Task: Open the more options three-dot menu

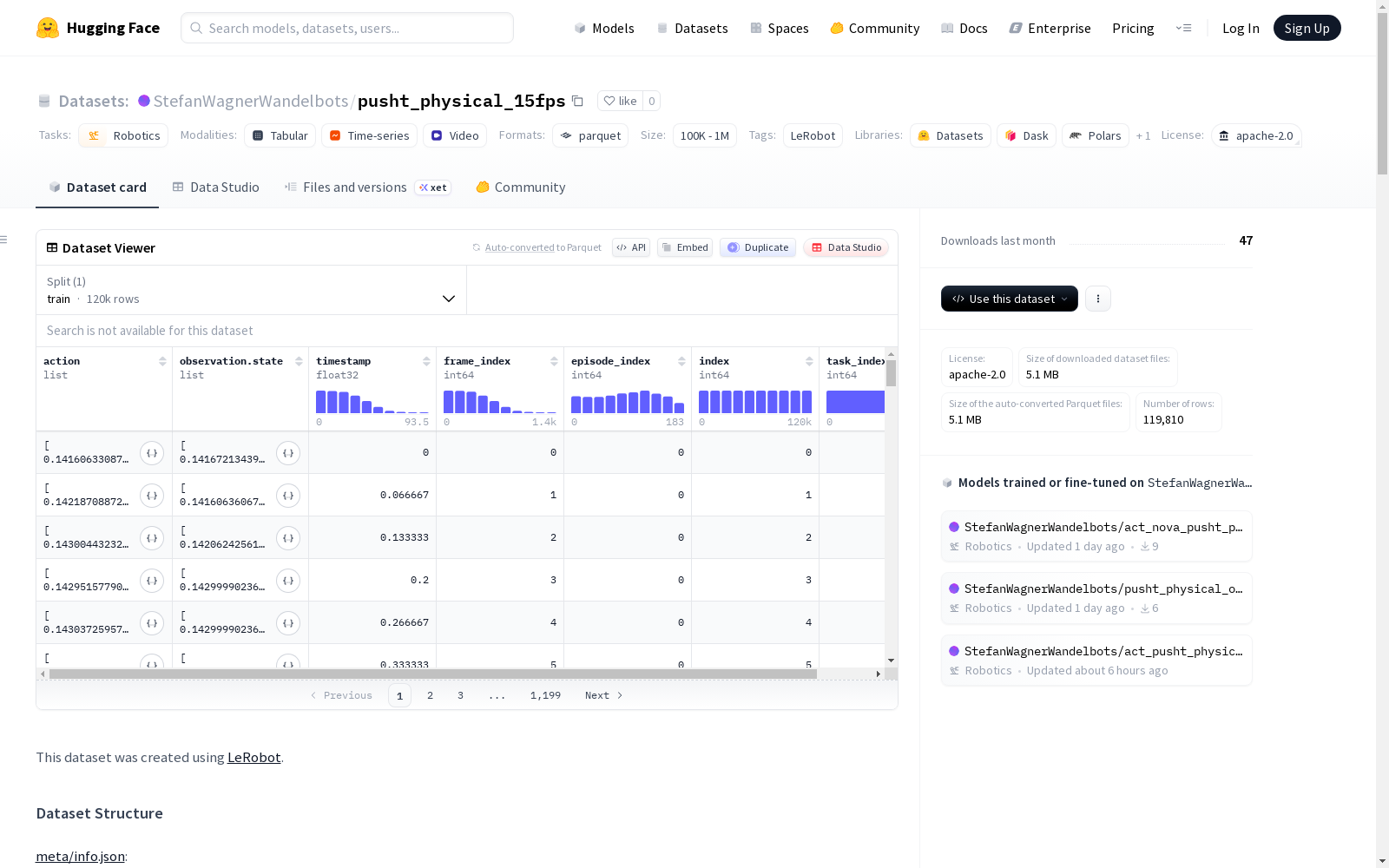Action: [1098, 299]
